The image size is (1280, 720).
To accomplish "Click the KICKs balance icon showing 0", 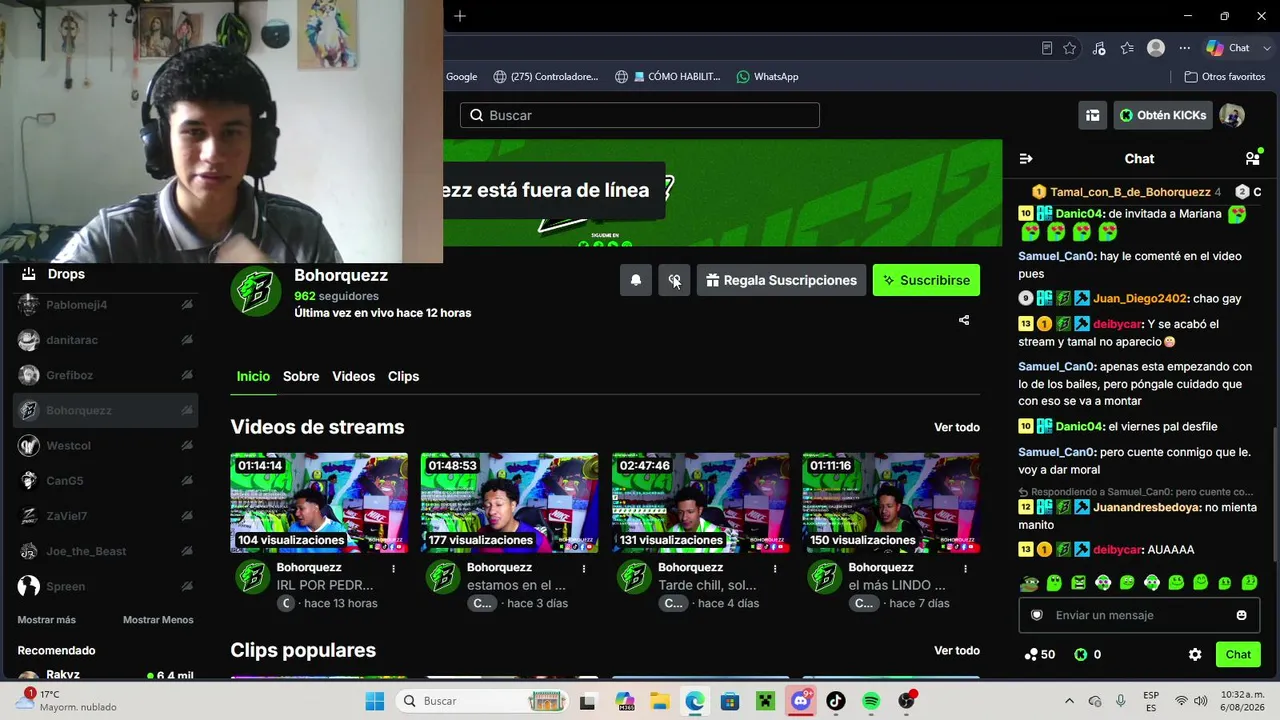I will click(x=1081, y=655).
